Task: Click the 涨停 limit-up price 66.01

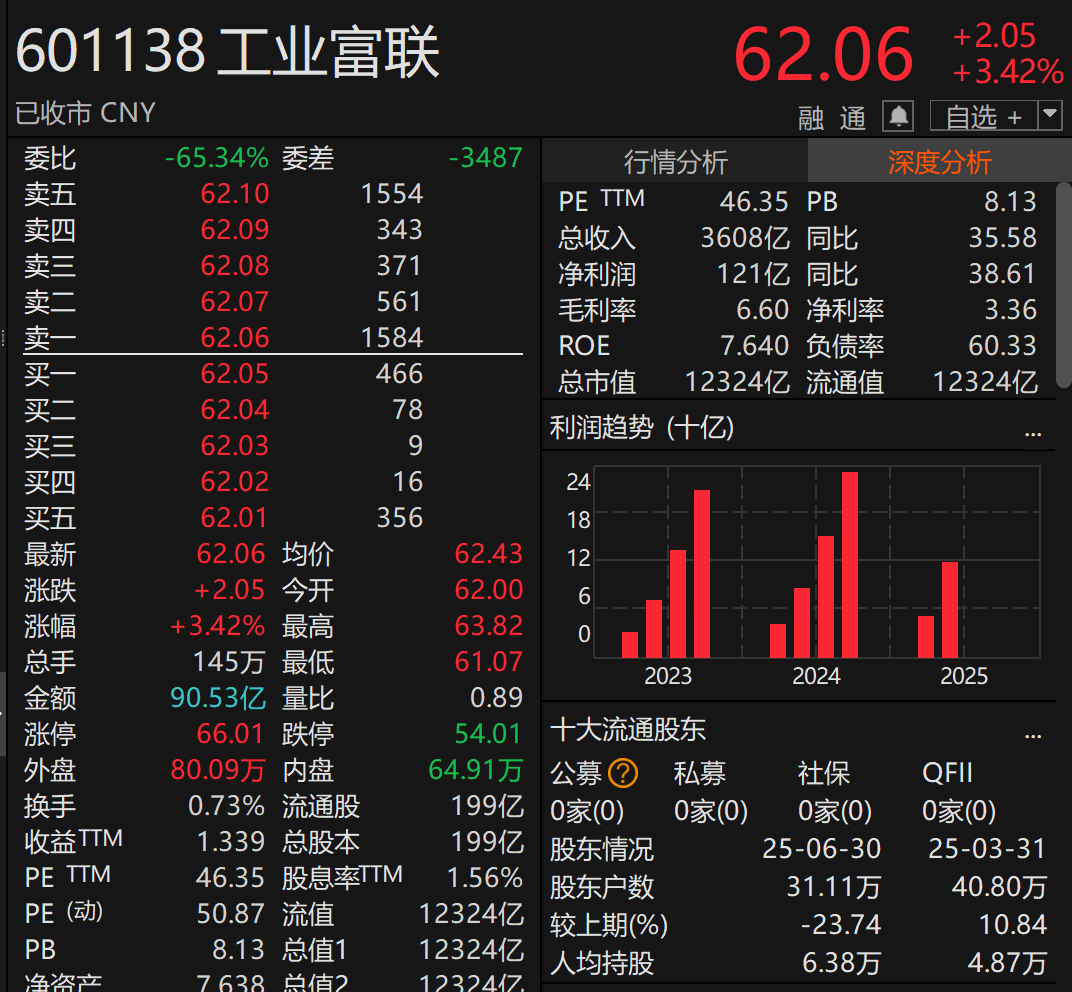Action: 230,734
